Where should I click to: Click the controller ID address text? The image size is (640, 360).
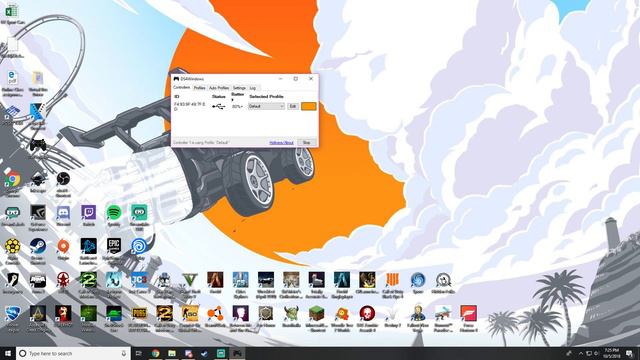tap(189, 107)
